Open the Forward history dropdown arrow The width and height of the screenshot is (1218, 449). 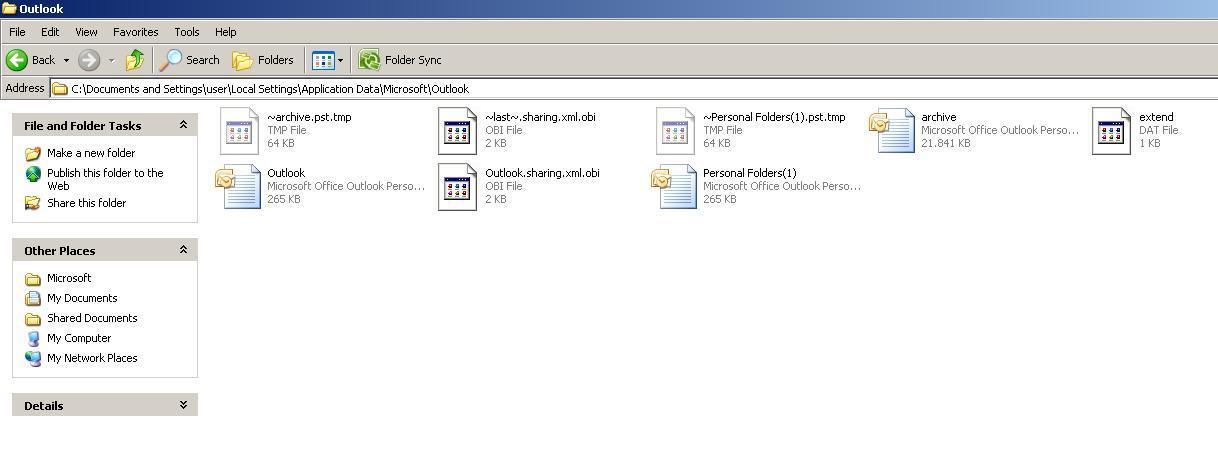click(x=111, y=60)
